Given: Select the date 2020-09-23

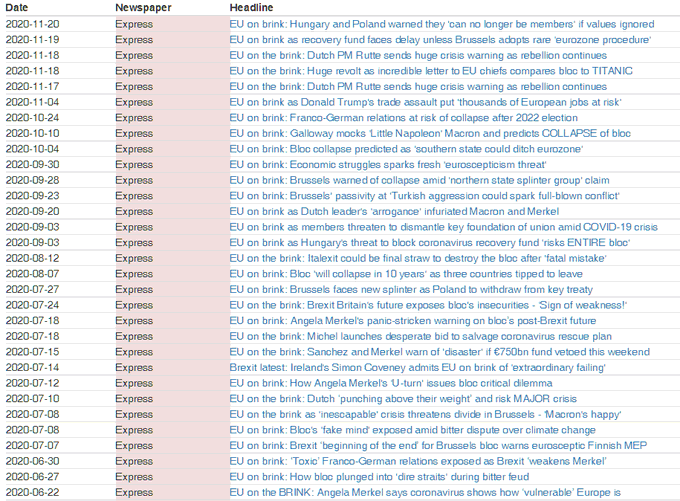Looking at the screenshot, I should click(33, 196).
